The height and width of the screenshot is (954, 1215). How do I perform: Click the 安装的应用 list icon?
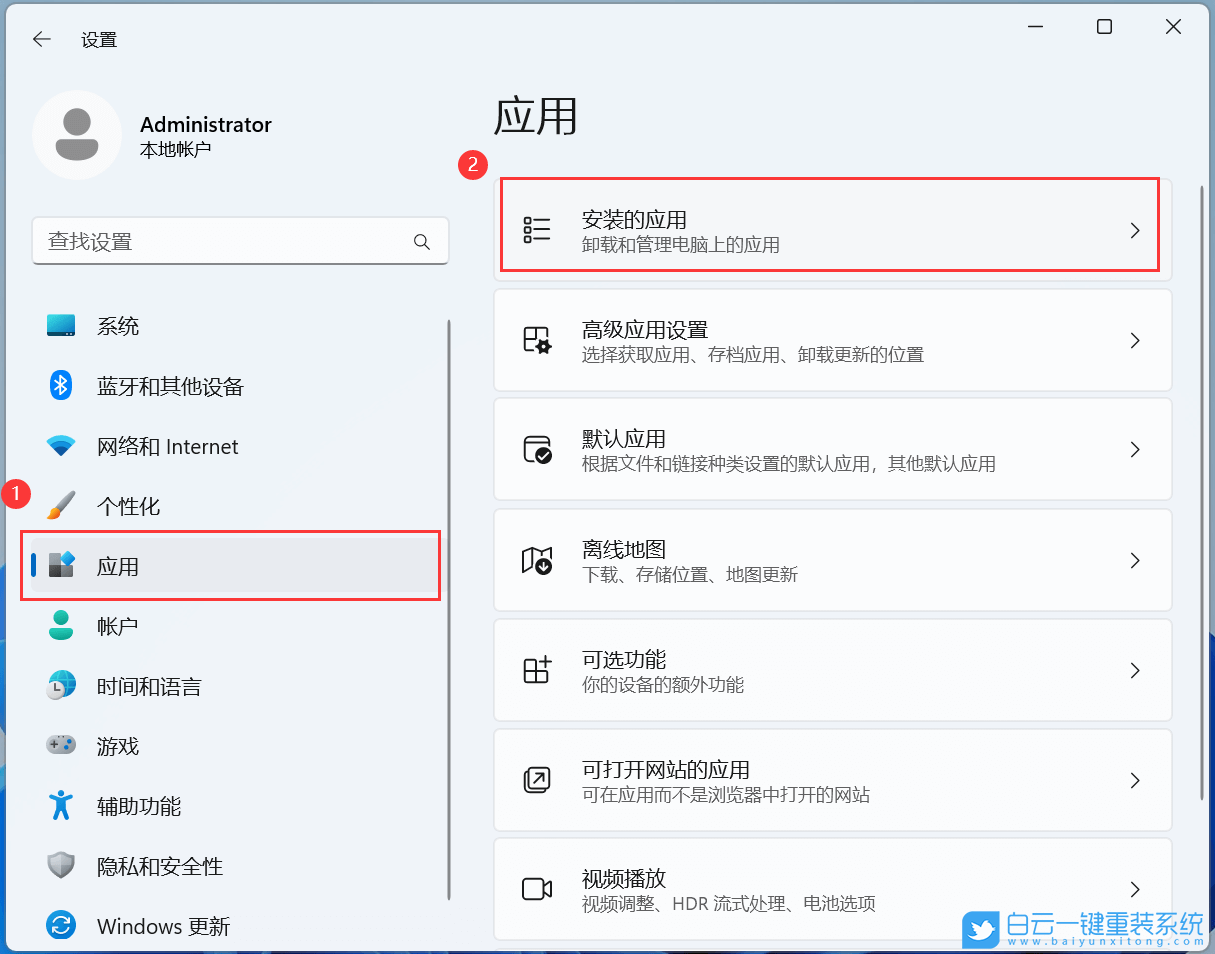[537, 229]
